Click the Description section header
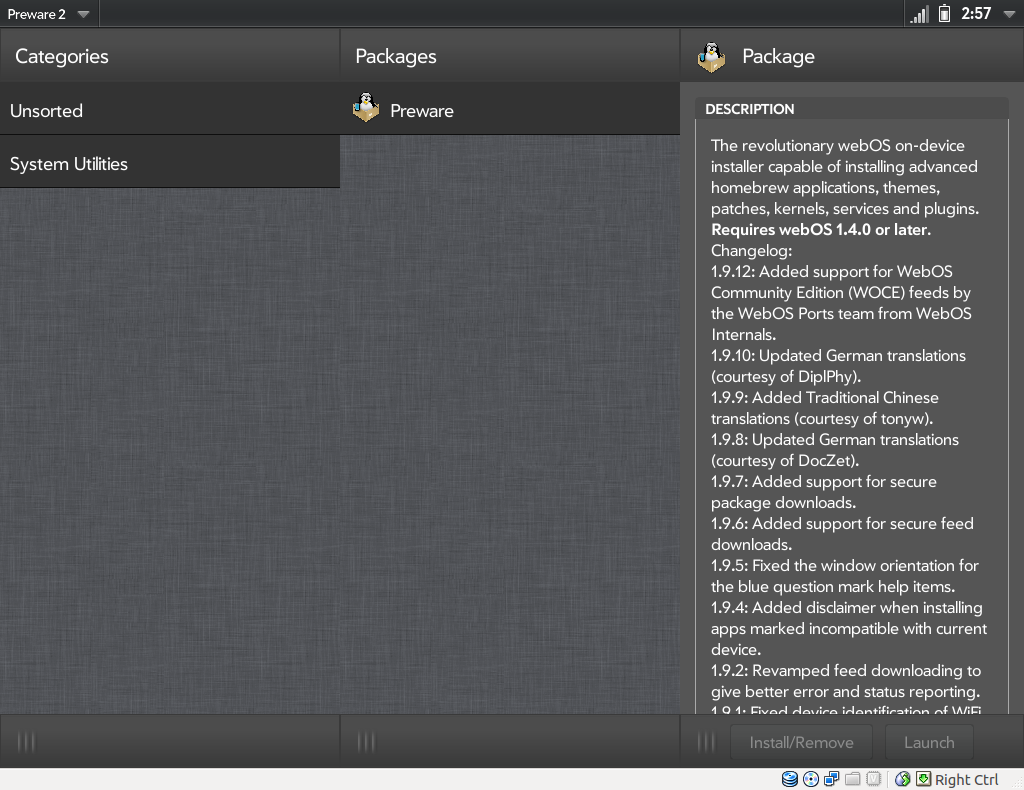The image size is (1024, 790). click(x=851, y=109)
